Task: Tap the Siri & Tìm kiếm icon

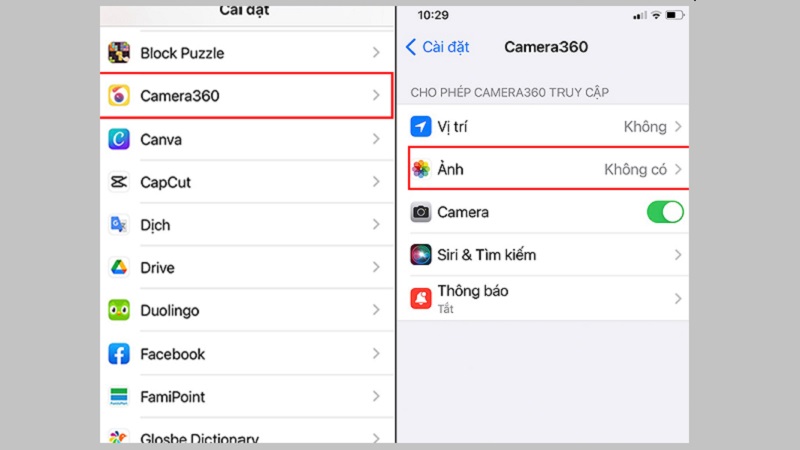Action: [421, 255]
